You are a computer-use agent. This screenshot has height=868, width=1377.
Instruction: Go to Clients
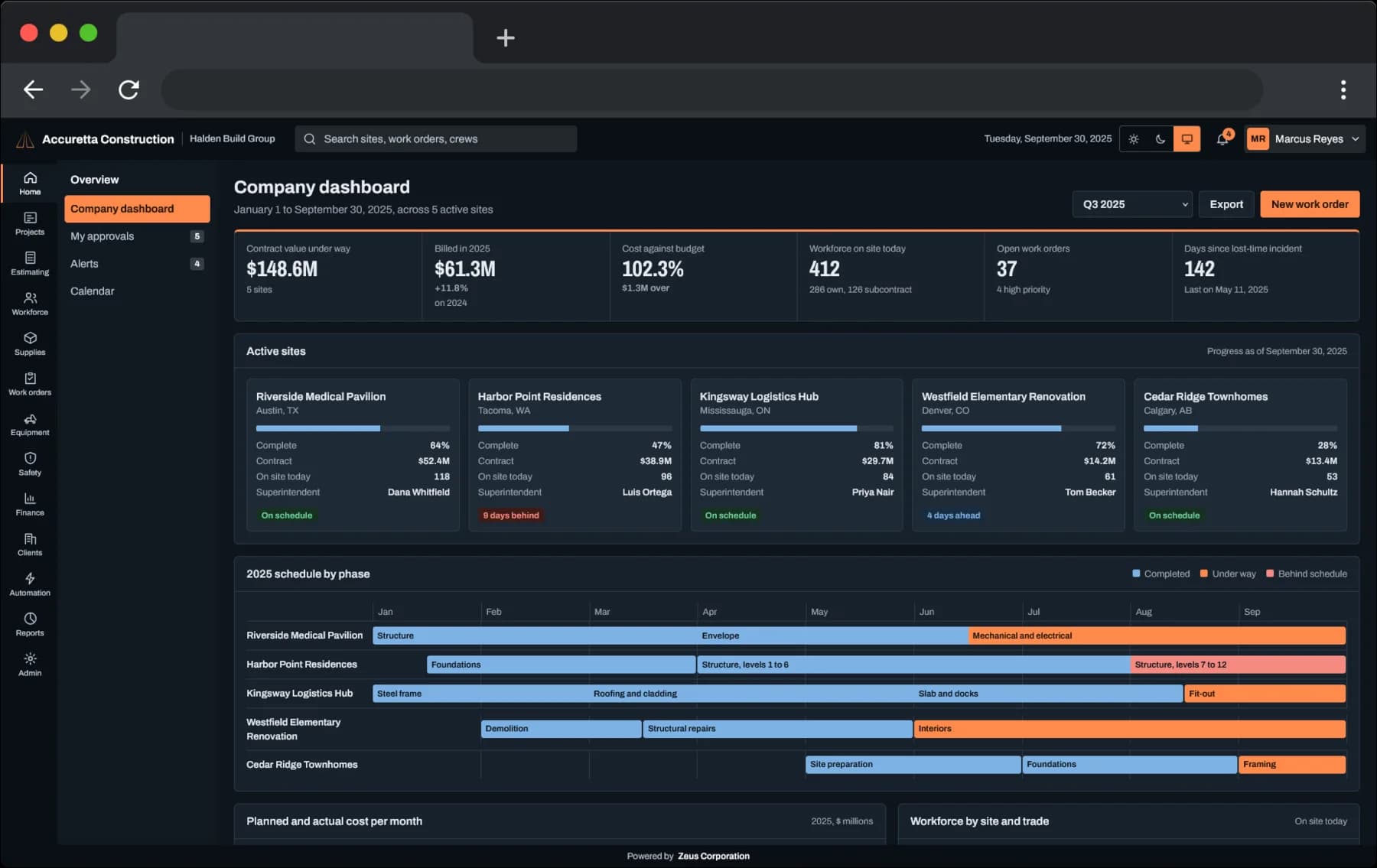30,545
